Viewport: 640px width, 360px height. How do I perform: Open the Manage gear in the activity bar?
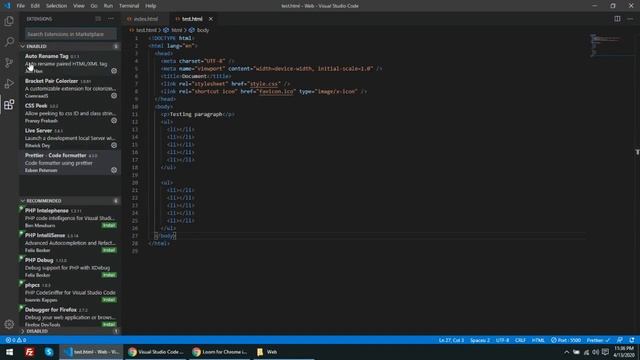point(9,324)
